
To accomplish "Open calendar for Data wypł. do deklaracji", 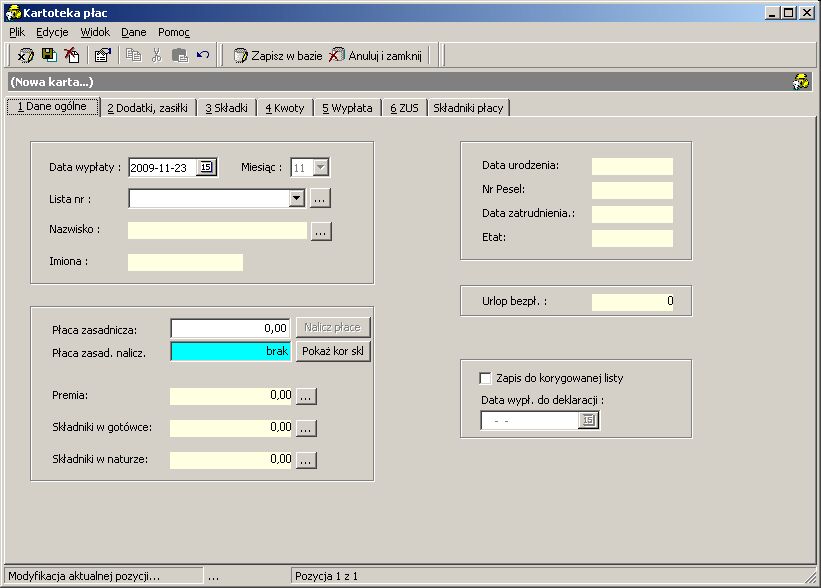I will 589,420.
